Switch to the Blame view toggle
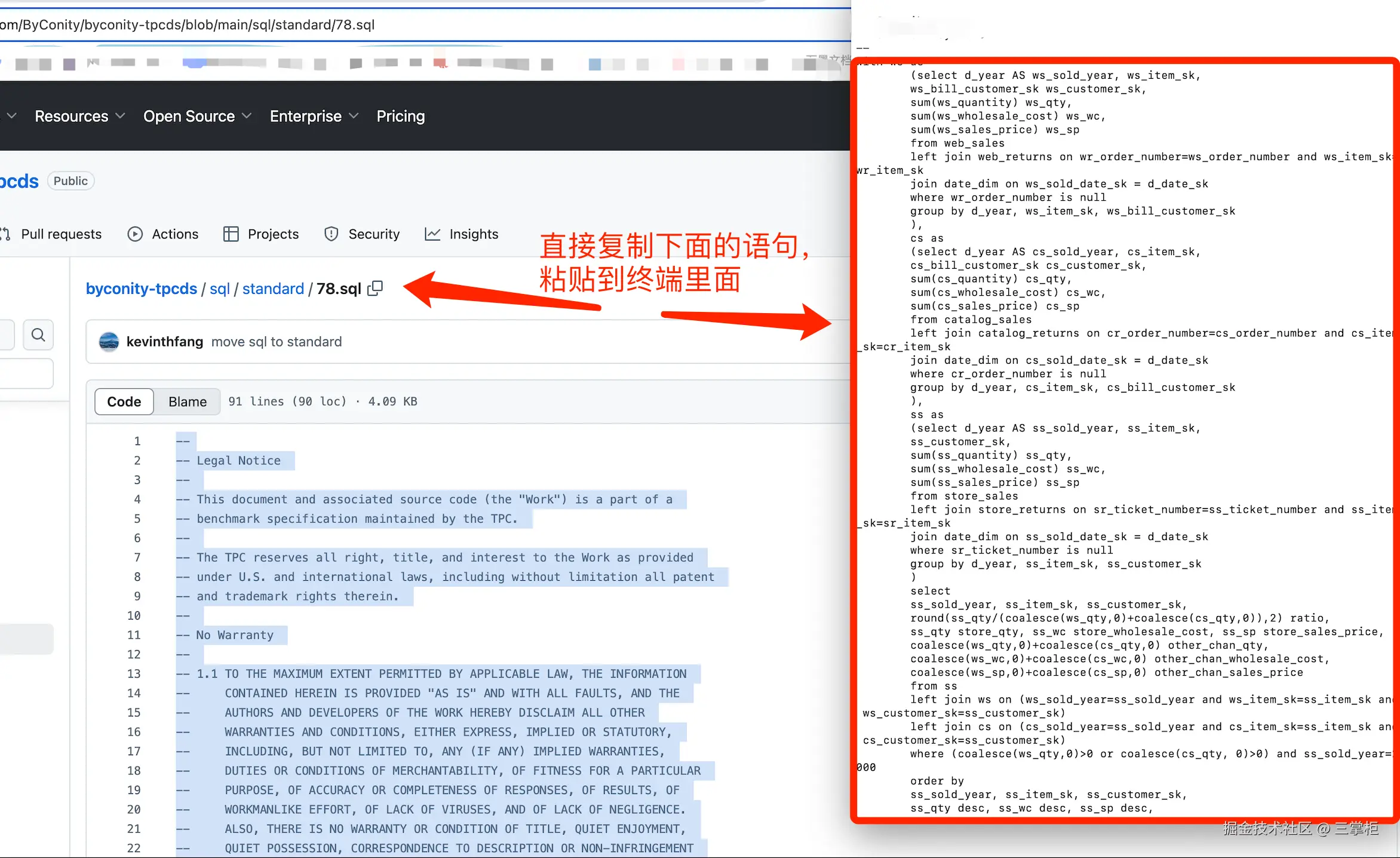1400x858 pixels. click(187, 402)
